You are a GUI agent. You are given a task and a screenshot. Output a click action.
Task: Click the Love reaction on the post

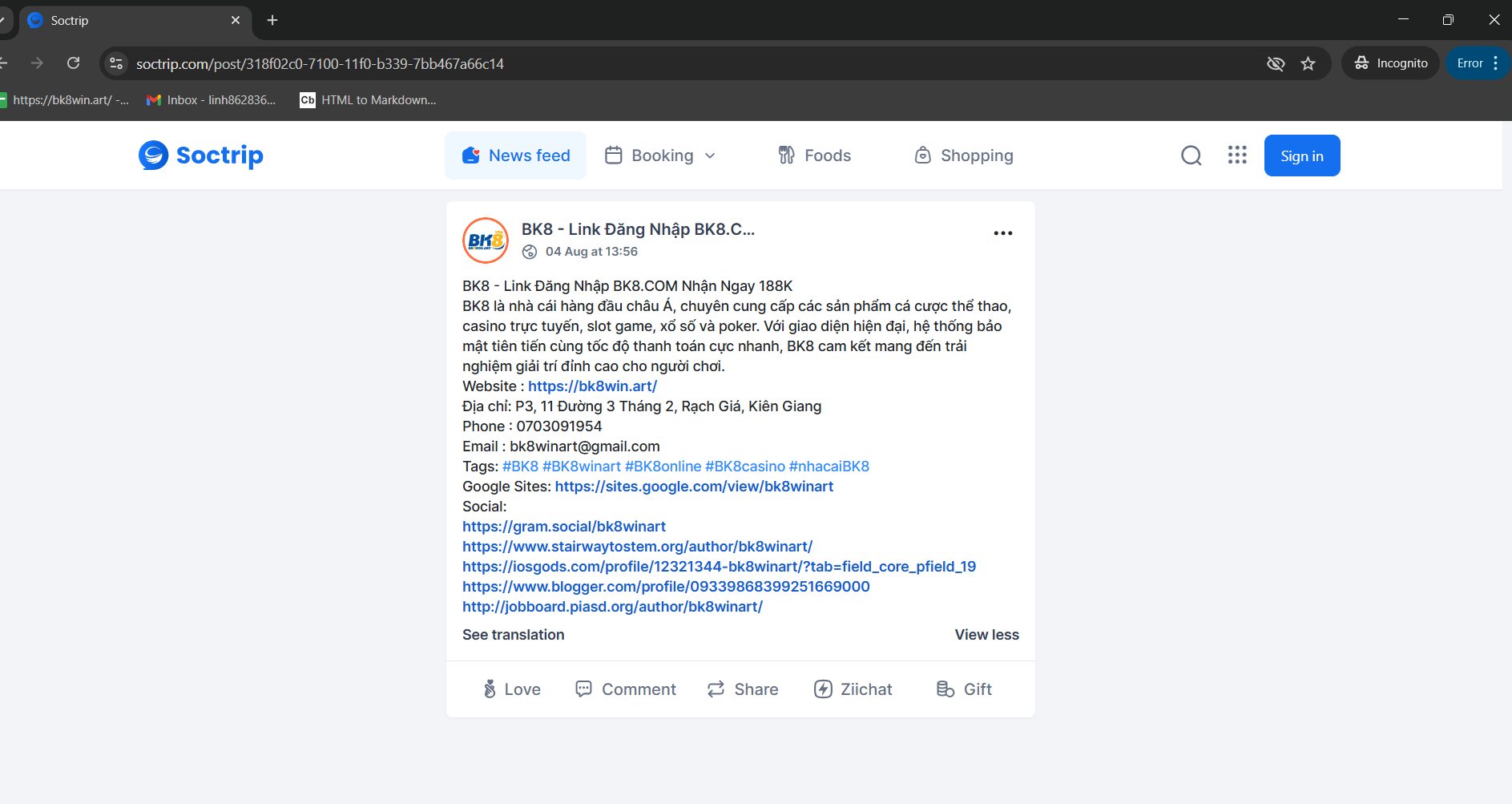[x=511, y=689]
